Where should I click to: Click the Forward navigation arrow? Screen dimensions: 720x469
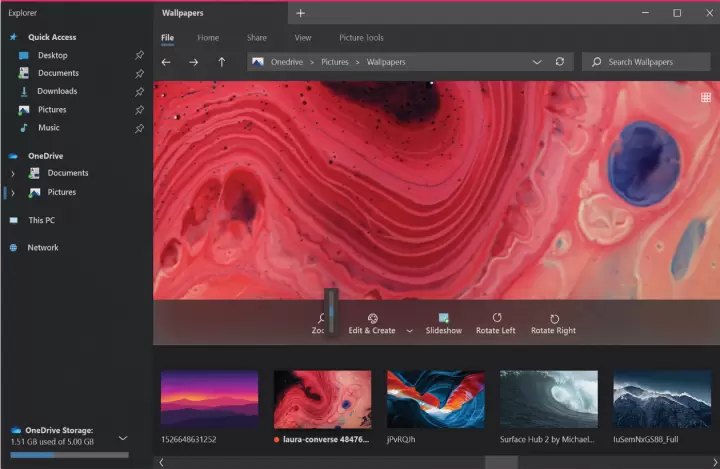coord(193,62)
